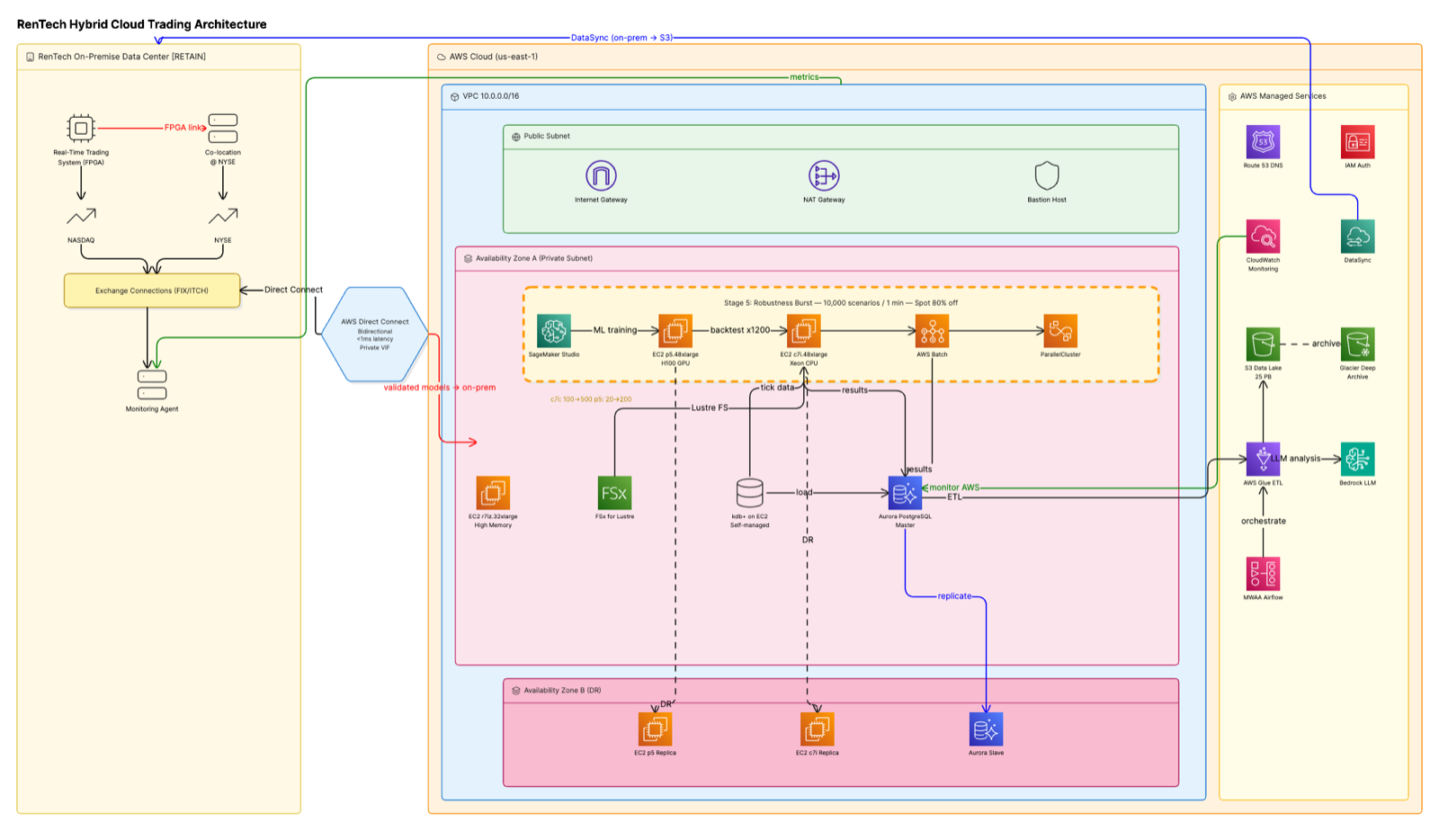Click the red 'FPGA link' edge label
This screenshot has width=1439, height=840.
pyautogui.click(x=183, y=128)
